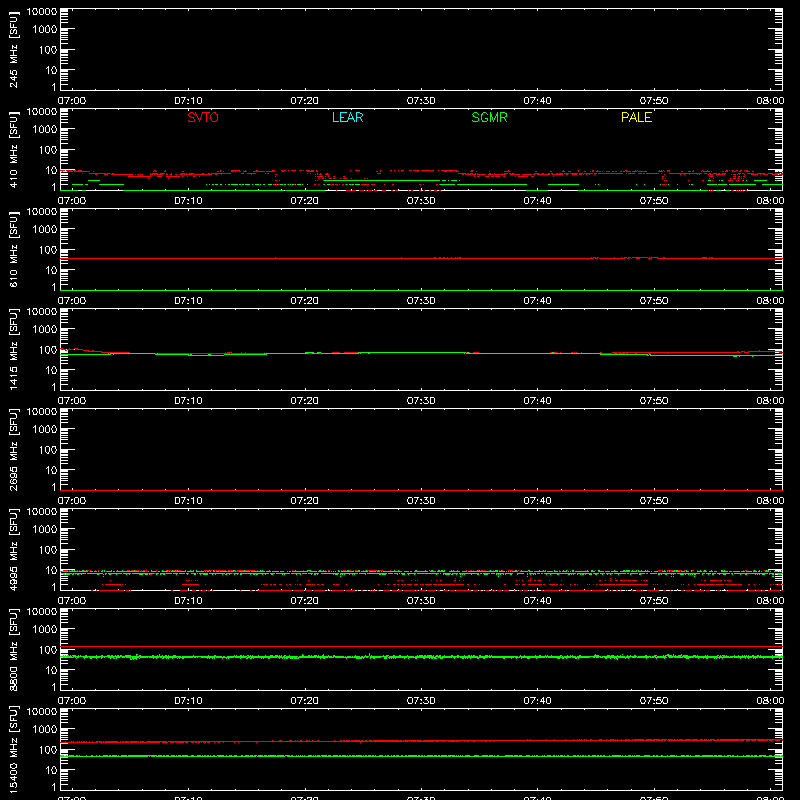Click the 1000 tick on the 410 MHz axis
This screenshot has width=800, height=800.
[45, 130]
